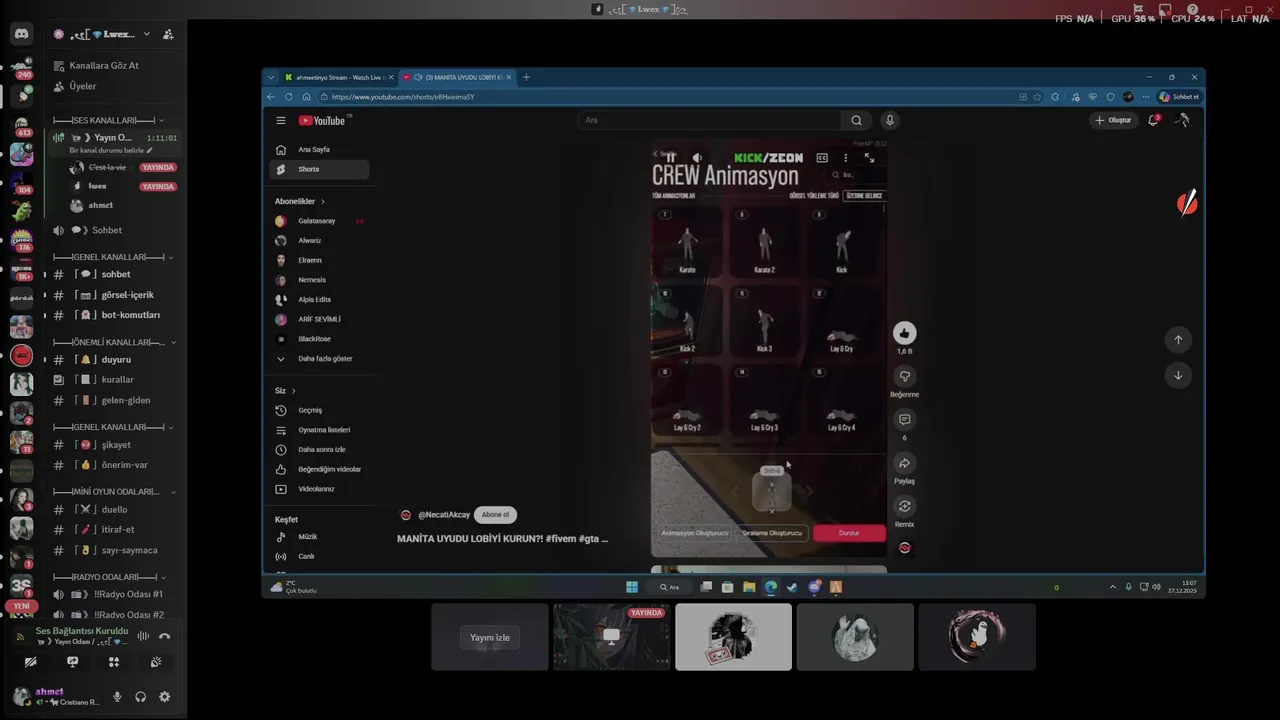Open the bot-komutları channel
Image resolution: width=1280 pixels, height=720 pixels.
point(115,315)
